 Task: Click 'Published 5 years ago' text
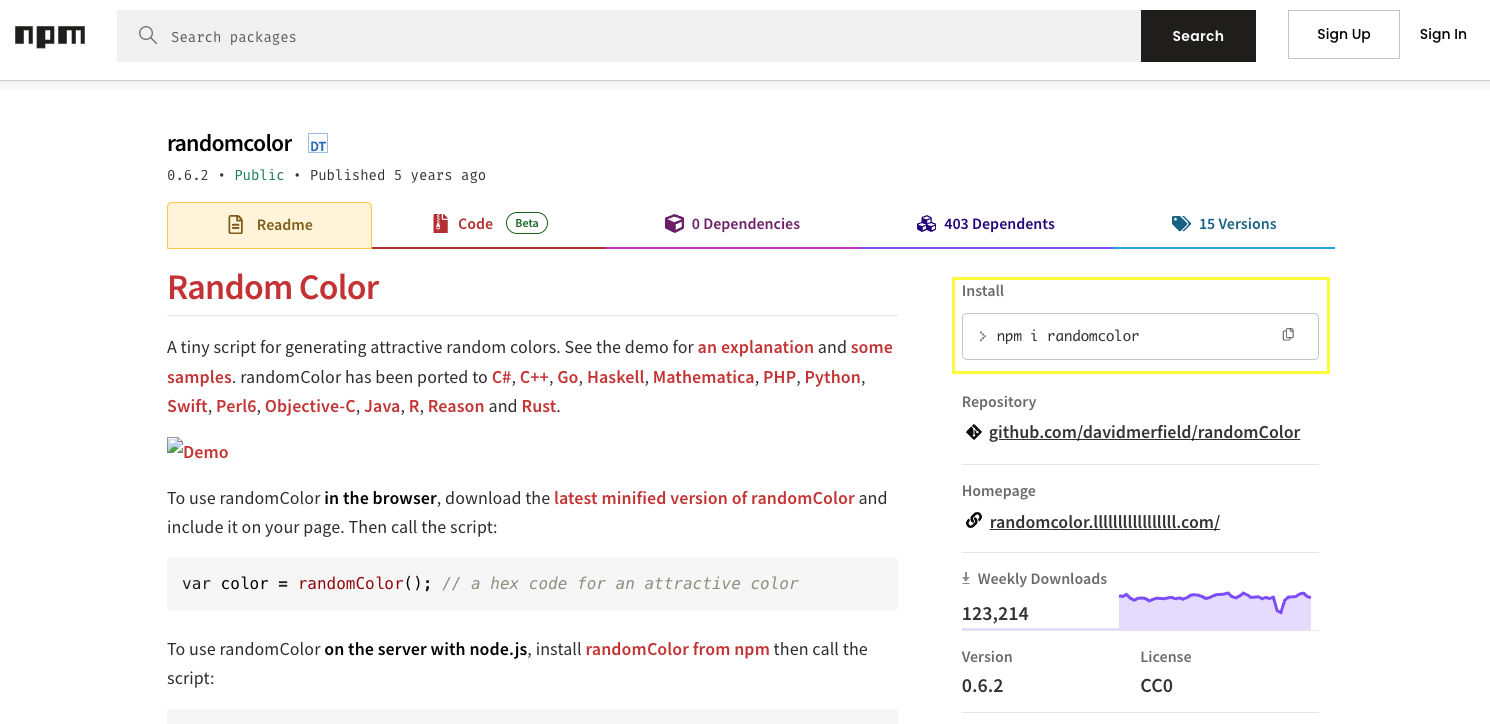pos(398,175)
